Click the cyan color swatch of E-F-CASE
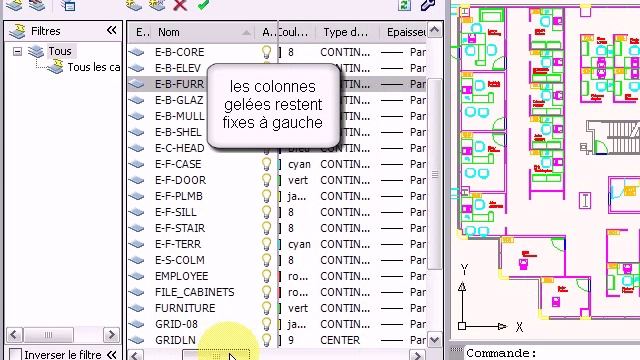The height and width of the screenshot is (360, 640). click(280, 164)
